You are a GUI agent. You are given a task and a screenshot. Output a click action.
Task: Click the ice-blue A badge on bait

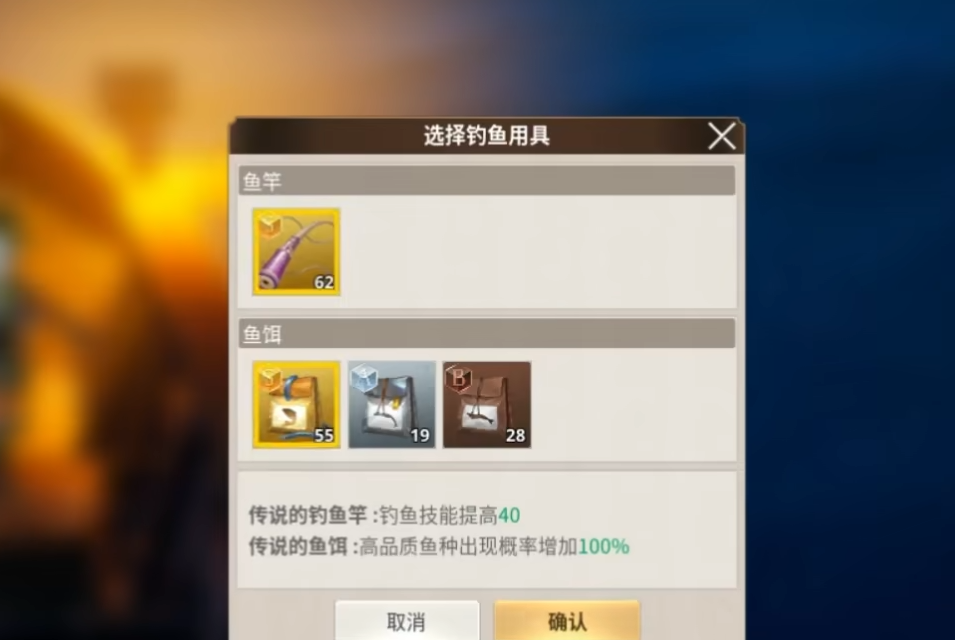coord(365,378)
